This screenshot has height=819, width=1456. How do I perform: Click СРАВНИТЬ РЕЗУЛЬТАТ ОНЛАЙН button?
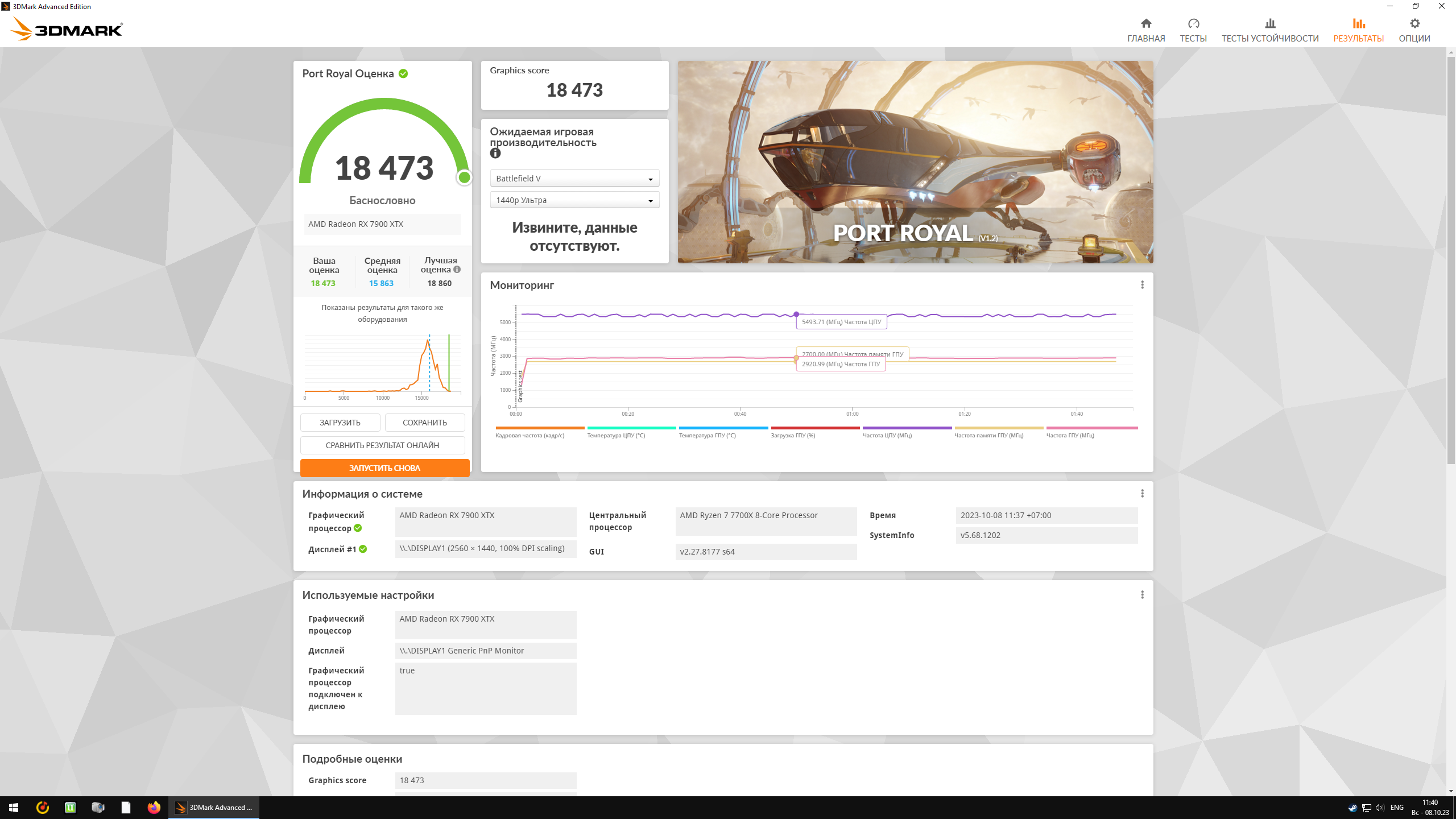click(382, 445)
